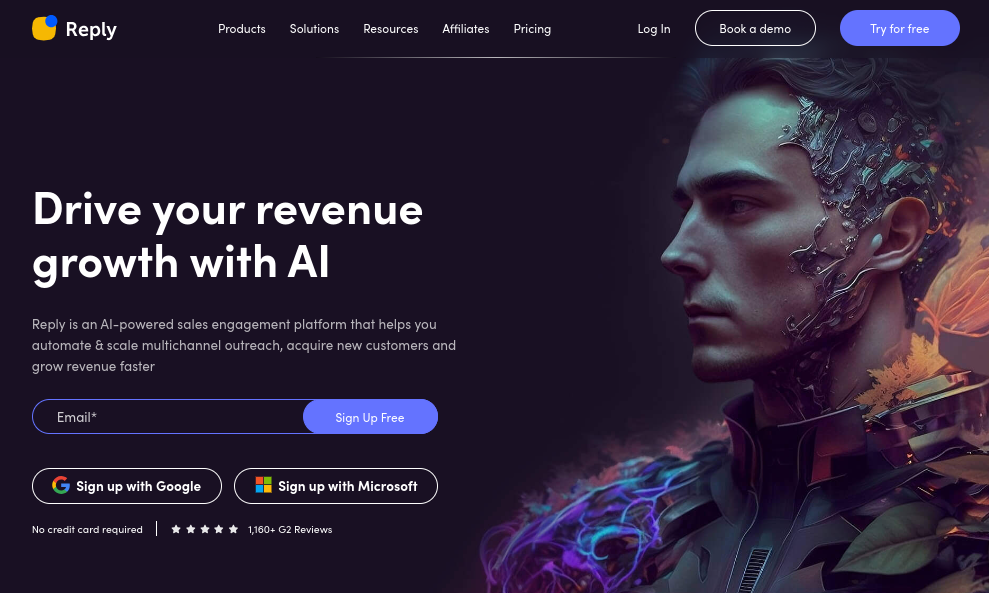The width and height of the screenshot is (989, 593).
Task: Go to the Affiliates page
Action: tap(465, 29)
